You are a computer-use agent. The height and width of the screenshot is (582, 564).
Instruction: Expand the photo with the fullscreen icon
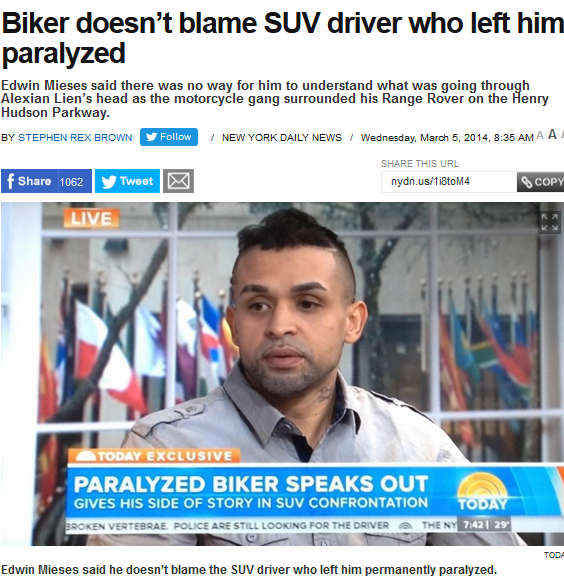tap(549, 222)
